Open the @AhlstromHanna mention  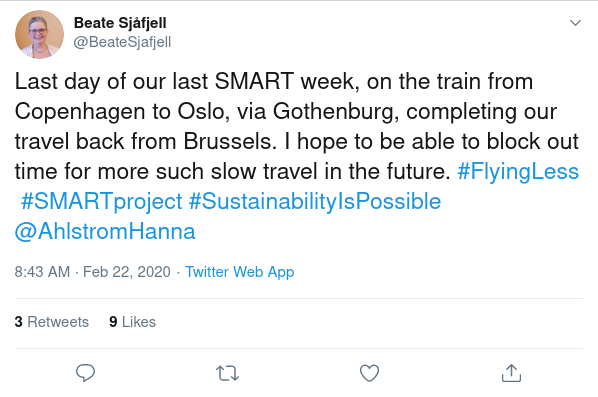coord(105,231)
